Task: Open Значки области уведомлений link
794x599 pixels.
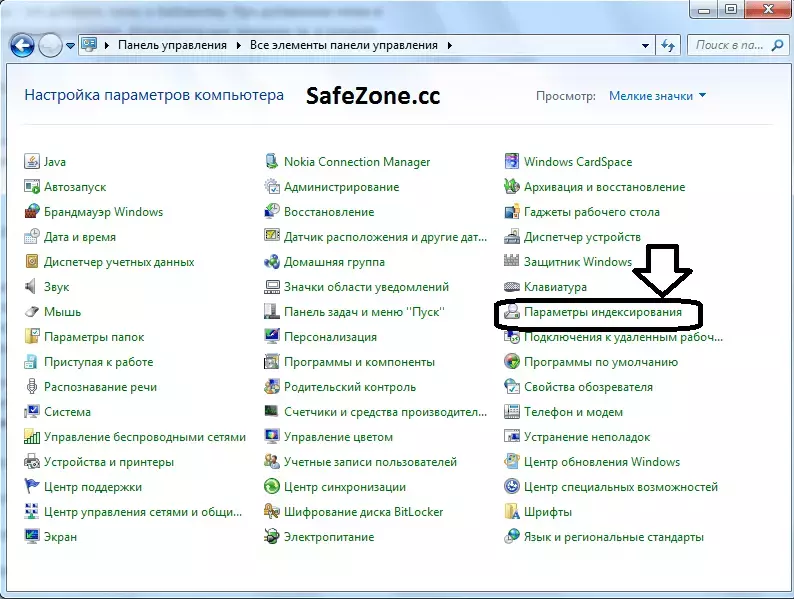Action: [x=367, y=287]
